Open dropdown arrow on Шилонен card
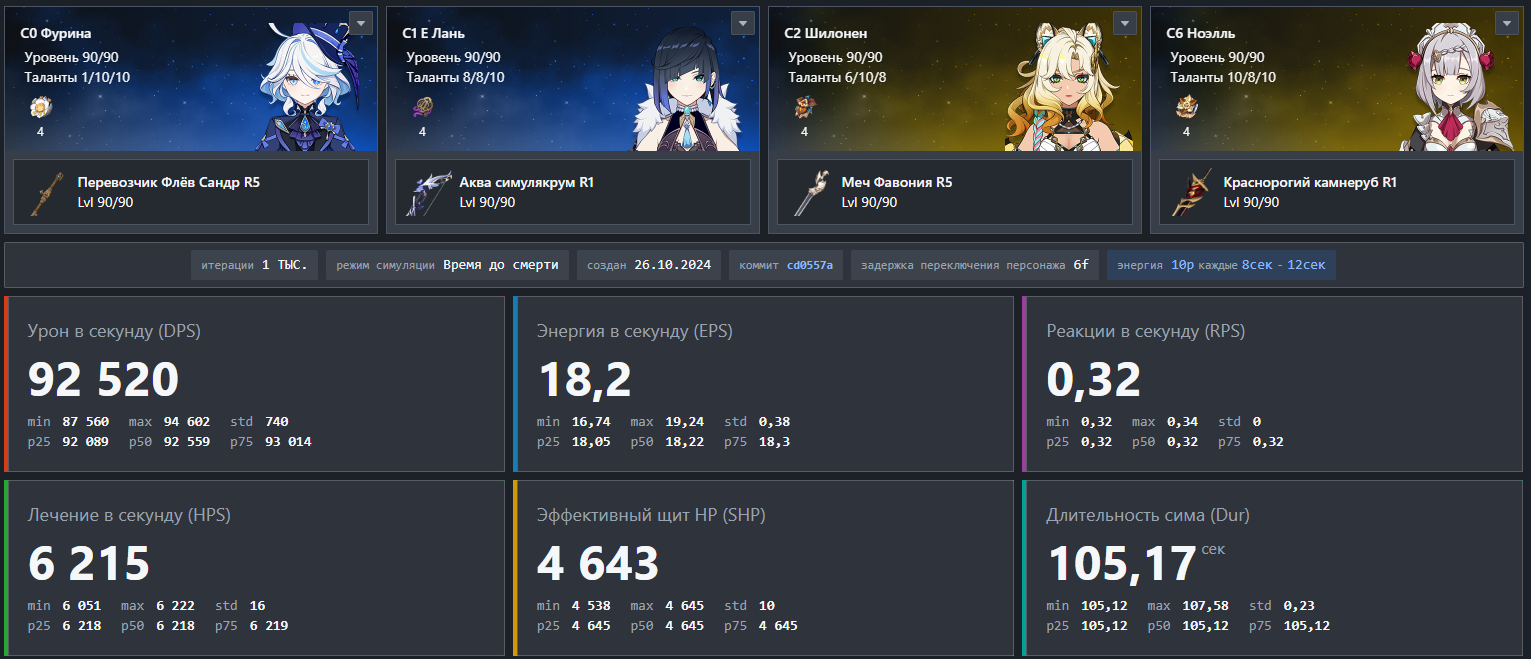Viewport: 1531px width, 659px height. point(1125,23)
